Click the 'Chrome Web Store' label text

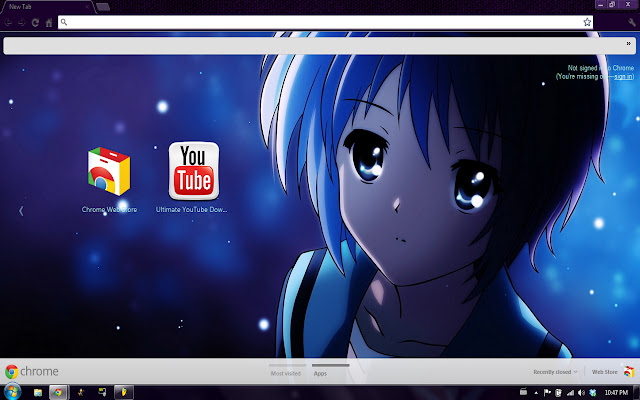[109, 209]
